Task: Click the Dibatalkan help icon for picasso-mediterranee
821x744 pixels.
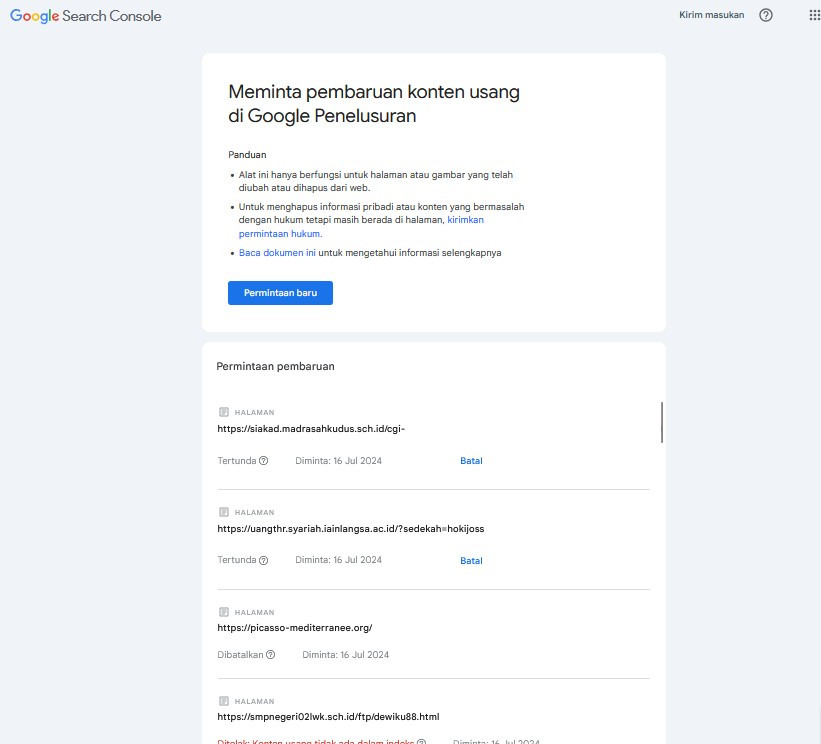Action: 271,654
